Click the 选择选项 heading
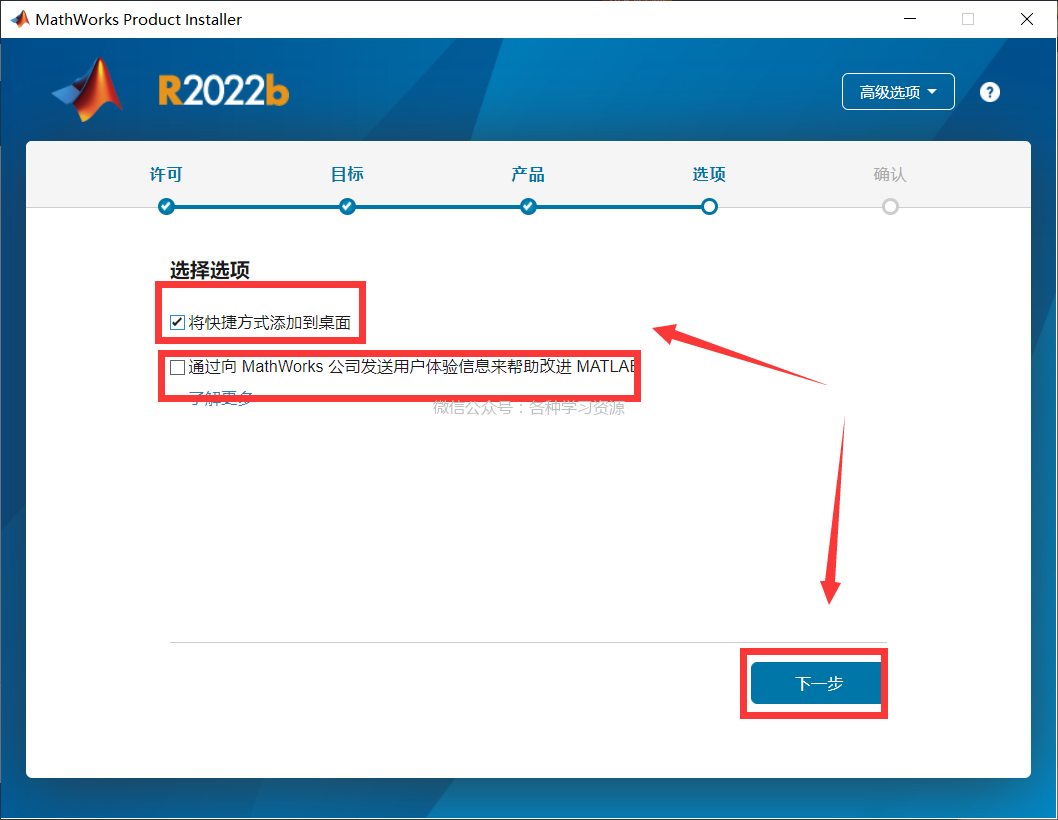Viewport: 1058px width, 820px height. [210, 270]
